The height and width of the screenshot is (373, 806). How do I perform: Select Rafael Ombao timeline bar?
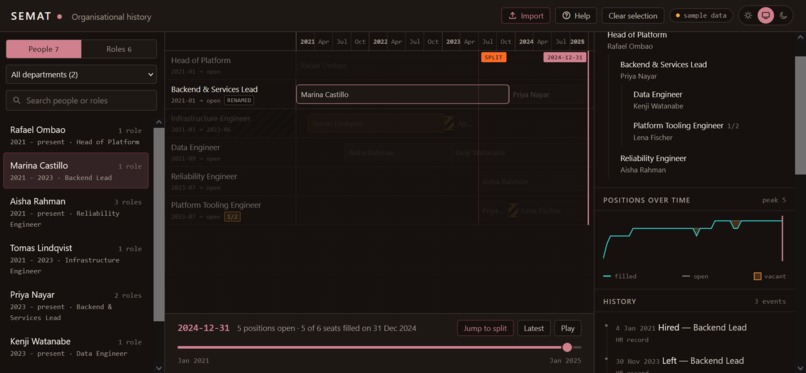point(442,66)
